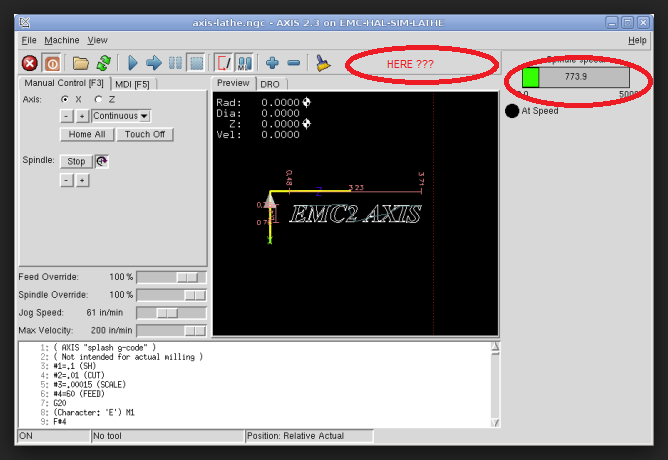Image resolution: width=668 pixels, height=460 pixels.
Task: Open the File menu
Action: [29, 40]
